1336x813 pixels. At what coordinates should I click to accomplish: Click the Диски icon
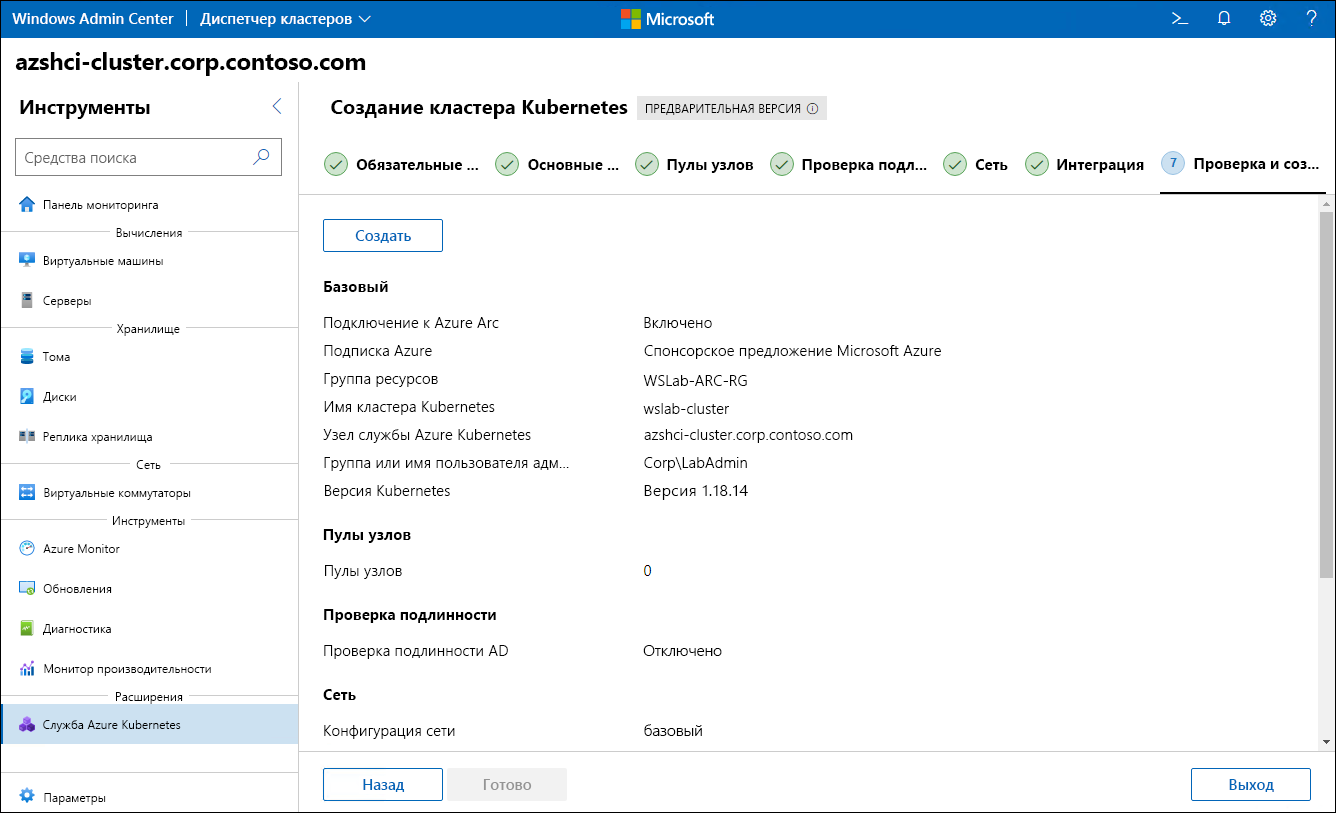(x=27, y=397)
